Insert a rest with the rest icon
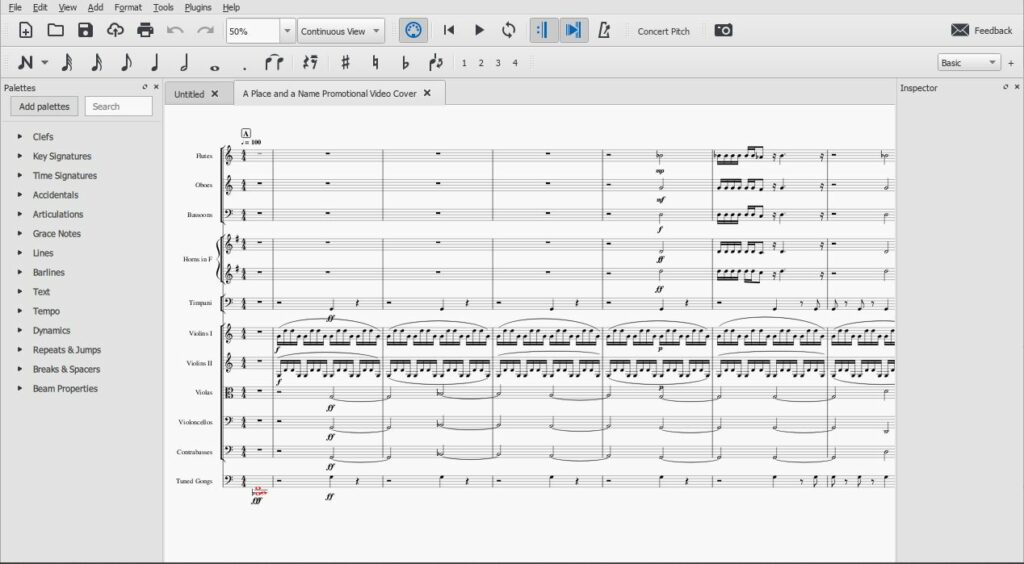This screenshot has height=564, width=1024. [310, 63]
